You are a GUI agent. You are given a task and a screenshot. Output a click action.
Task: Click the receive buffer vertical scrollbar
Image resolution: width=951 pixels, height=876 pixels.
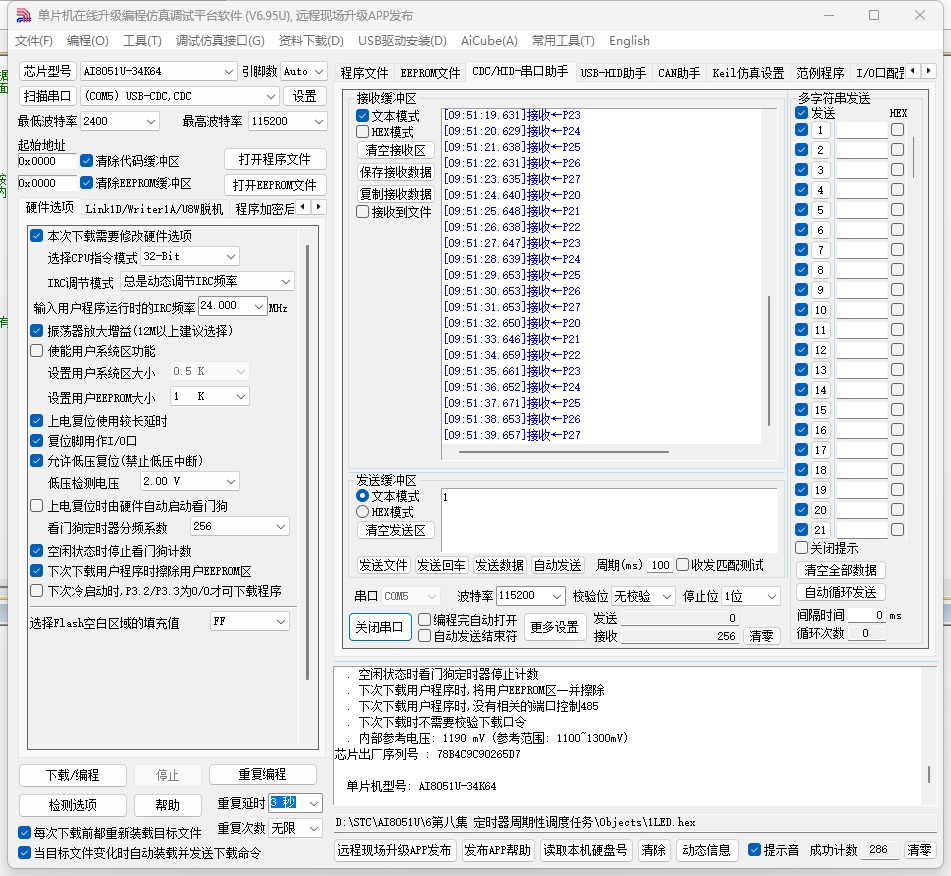pos(768,360)
